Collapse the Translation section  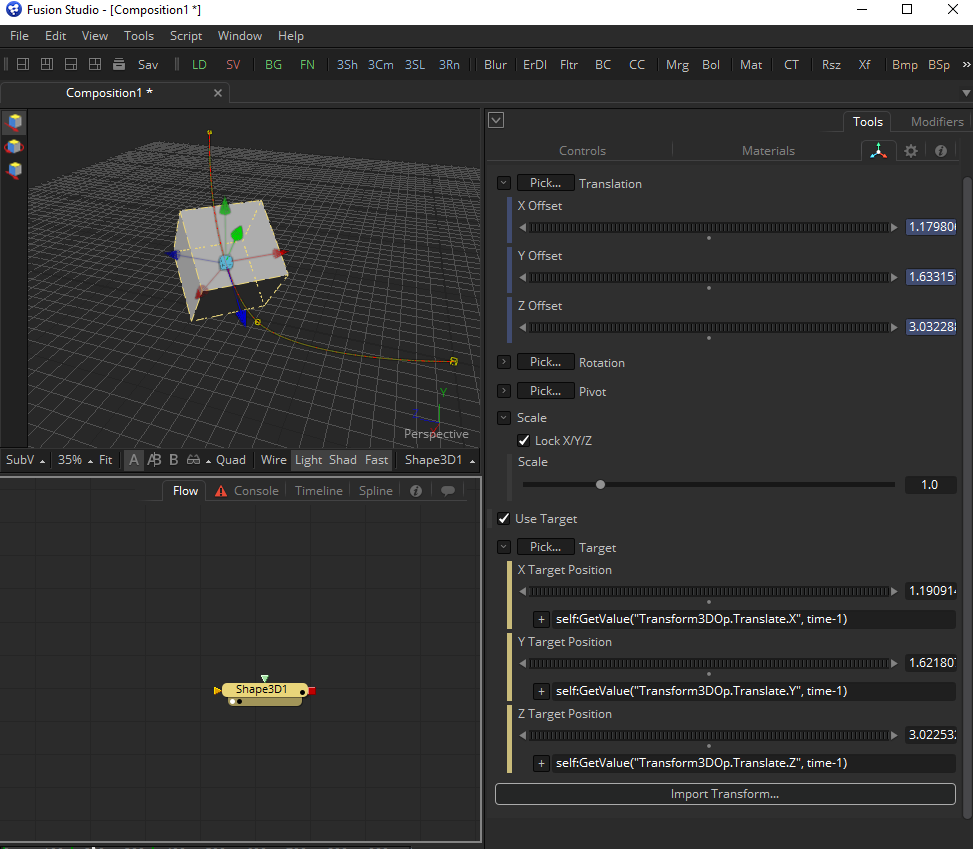(x=504, y=183)
